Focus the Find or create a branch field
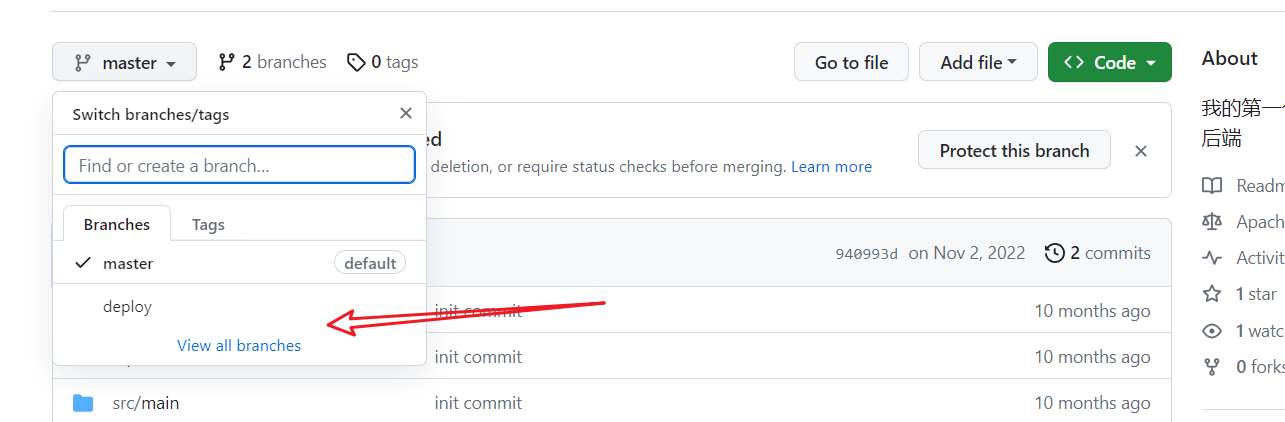The height and width of the screenshot is (422, 1285). (x=239, y=166)
